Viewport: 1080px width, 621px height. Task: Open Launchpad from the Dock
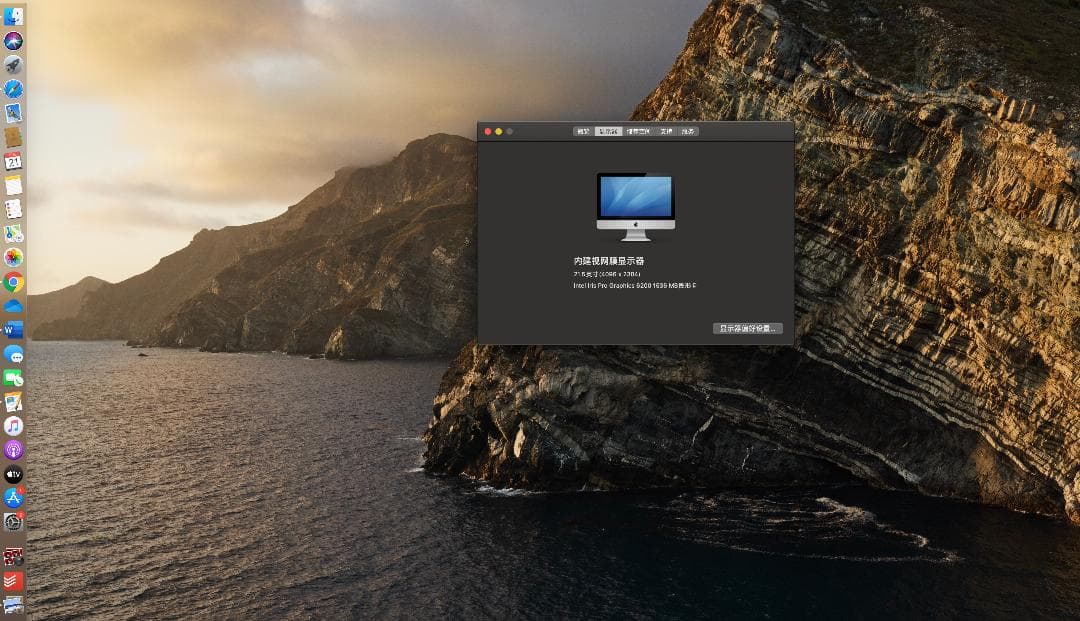[x=15, y=62]
